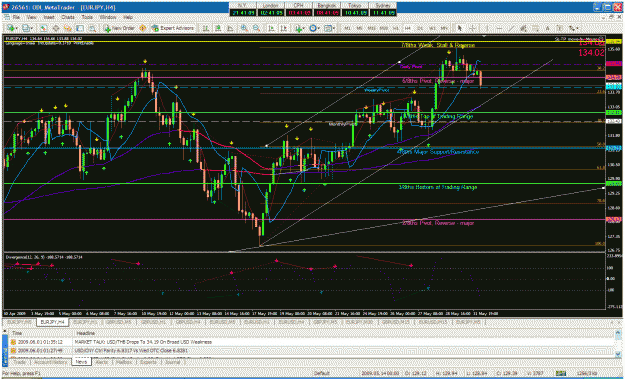
Task: Show the Market Watch window icon
Action: coord(43,28)
